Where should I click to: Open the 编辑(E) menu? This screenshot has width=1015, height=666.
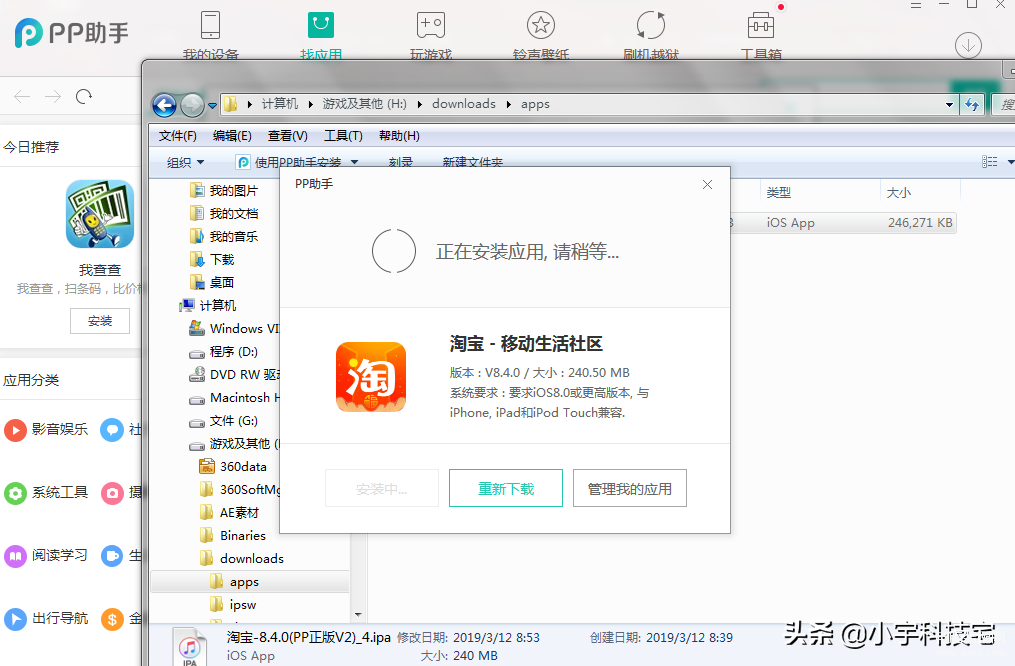[x=232, y=136]
